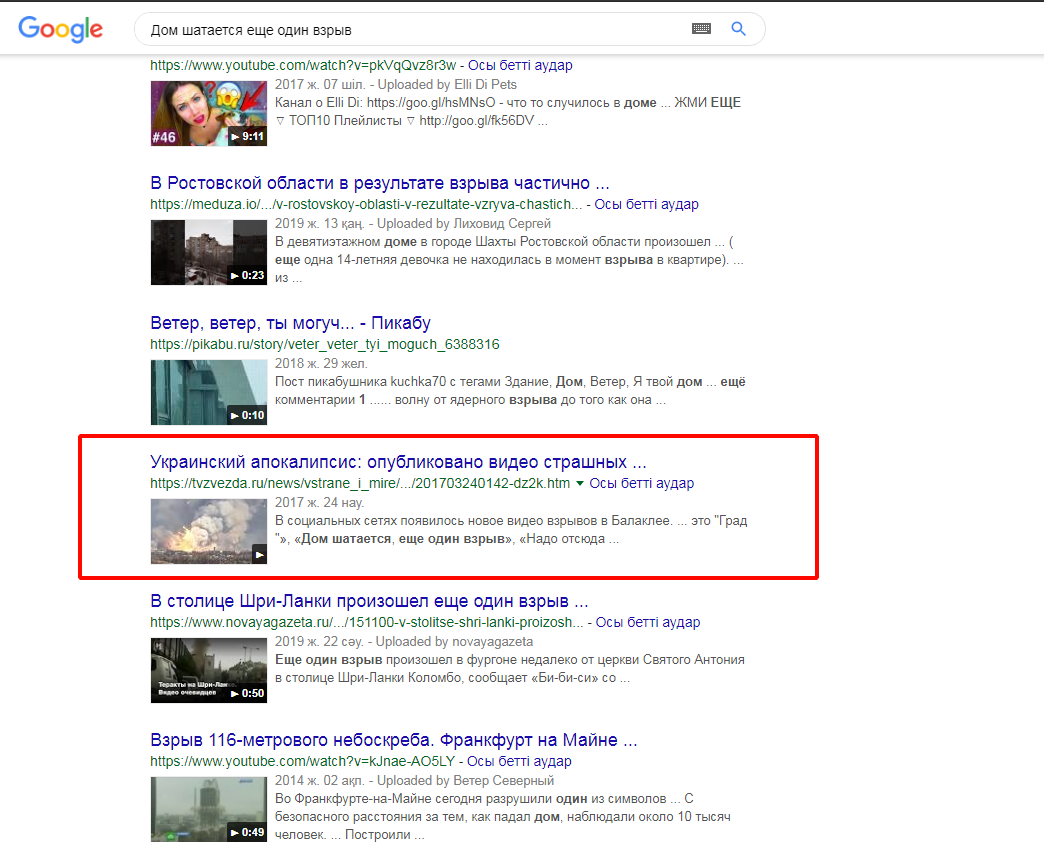
Task: Translate the novayagazeta.ru result via 'Осы бетті аудар'
Action: click(648, 622)
